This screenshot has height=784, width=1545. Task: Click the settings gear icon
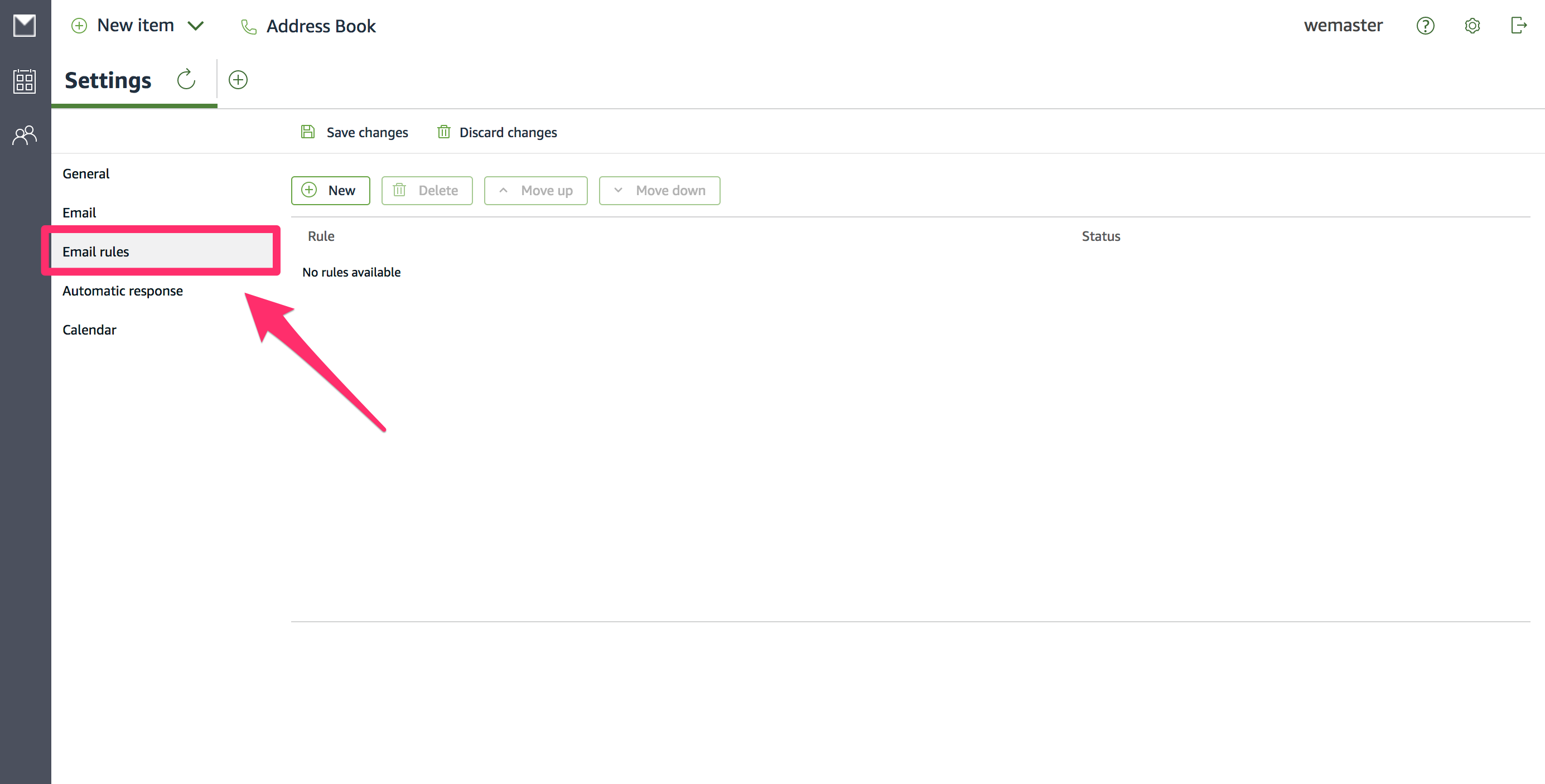[x=1472, y=26]
